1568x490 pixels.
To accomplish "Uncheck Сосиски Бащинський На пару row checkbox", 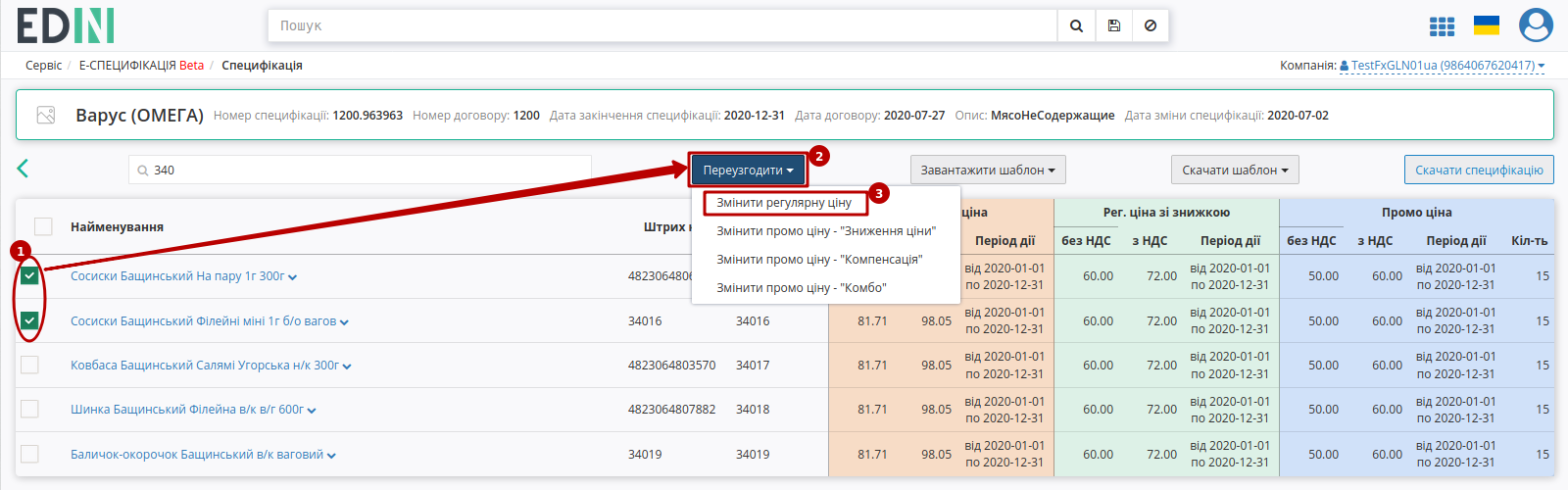I will pos(29,276).
